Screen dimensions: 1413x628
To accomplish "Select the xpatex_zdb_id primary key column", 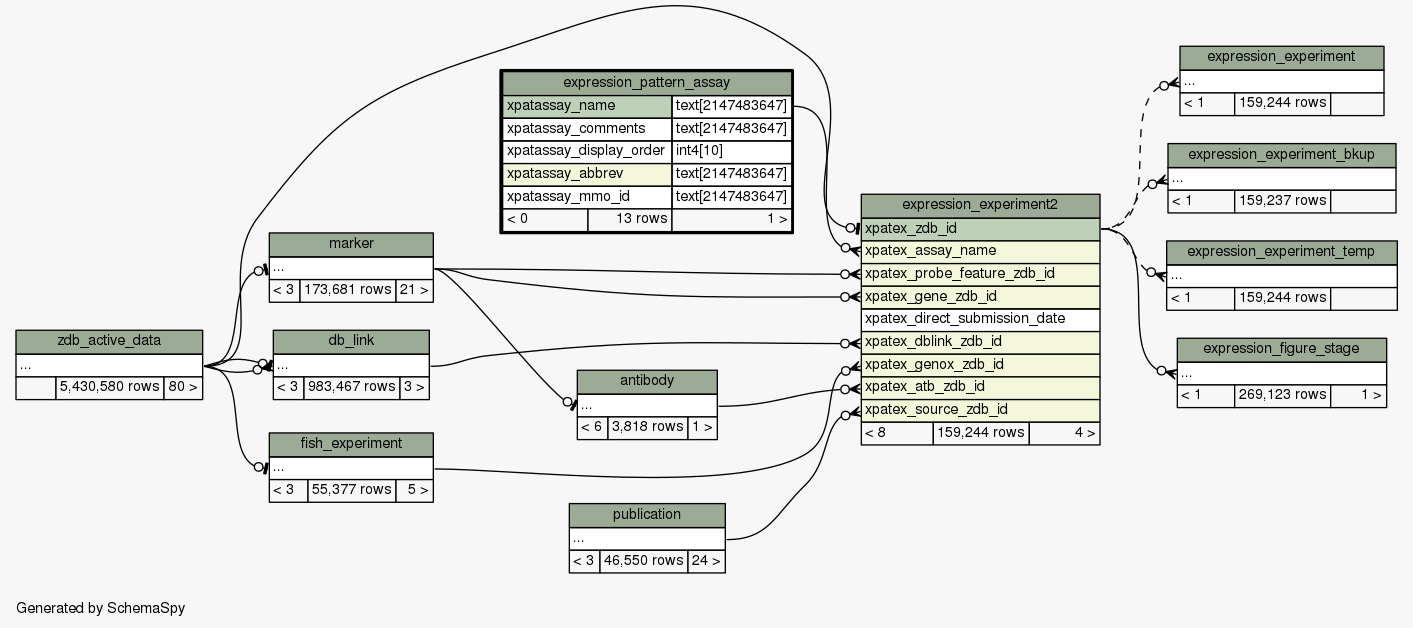I will (x=979, y=228).
